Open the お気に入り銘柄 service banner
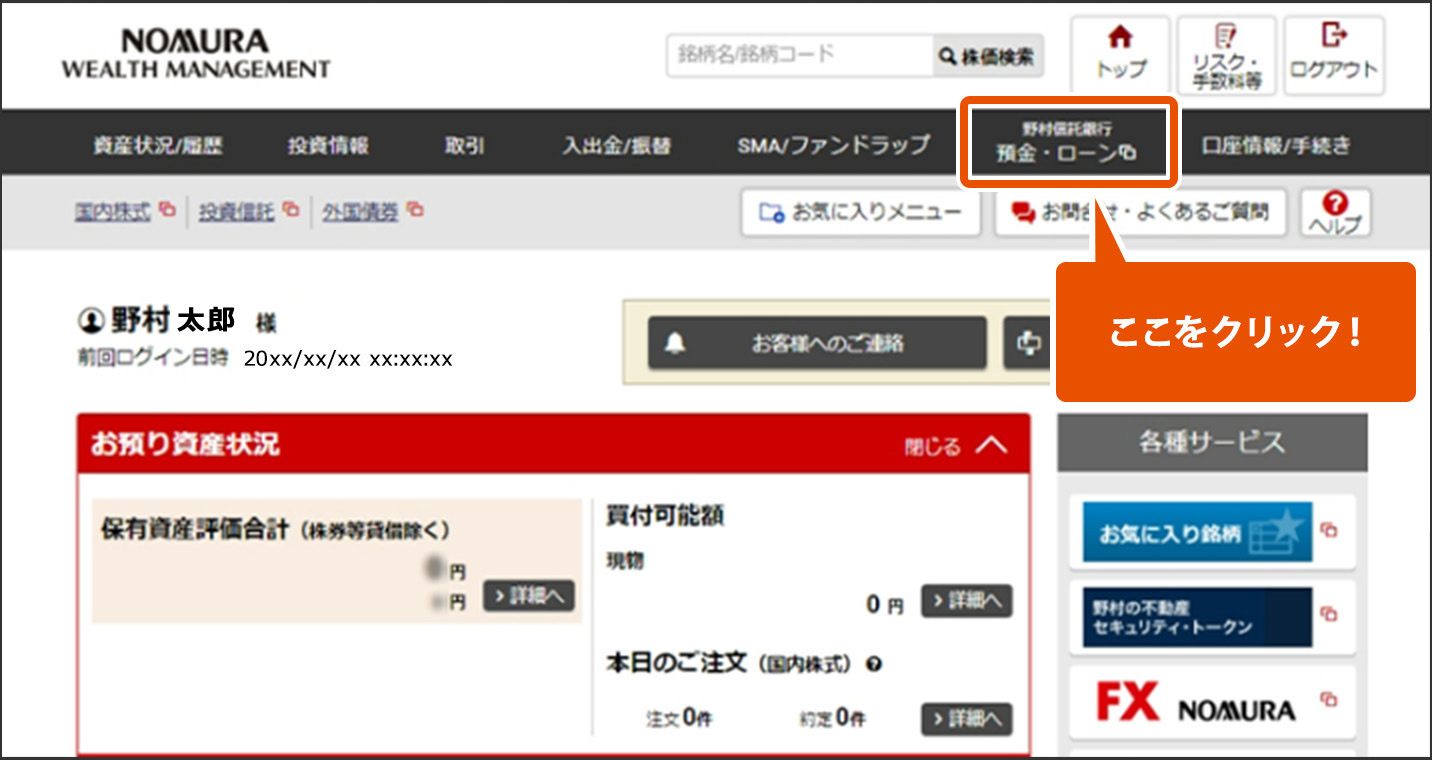The width and height of the screenshot is (1432, 760). click(1197, 532)
